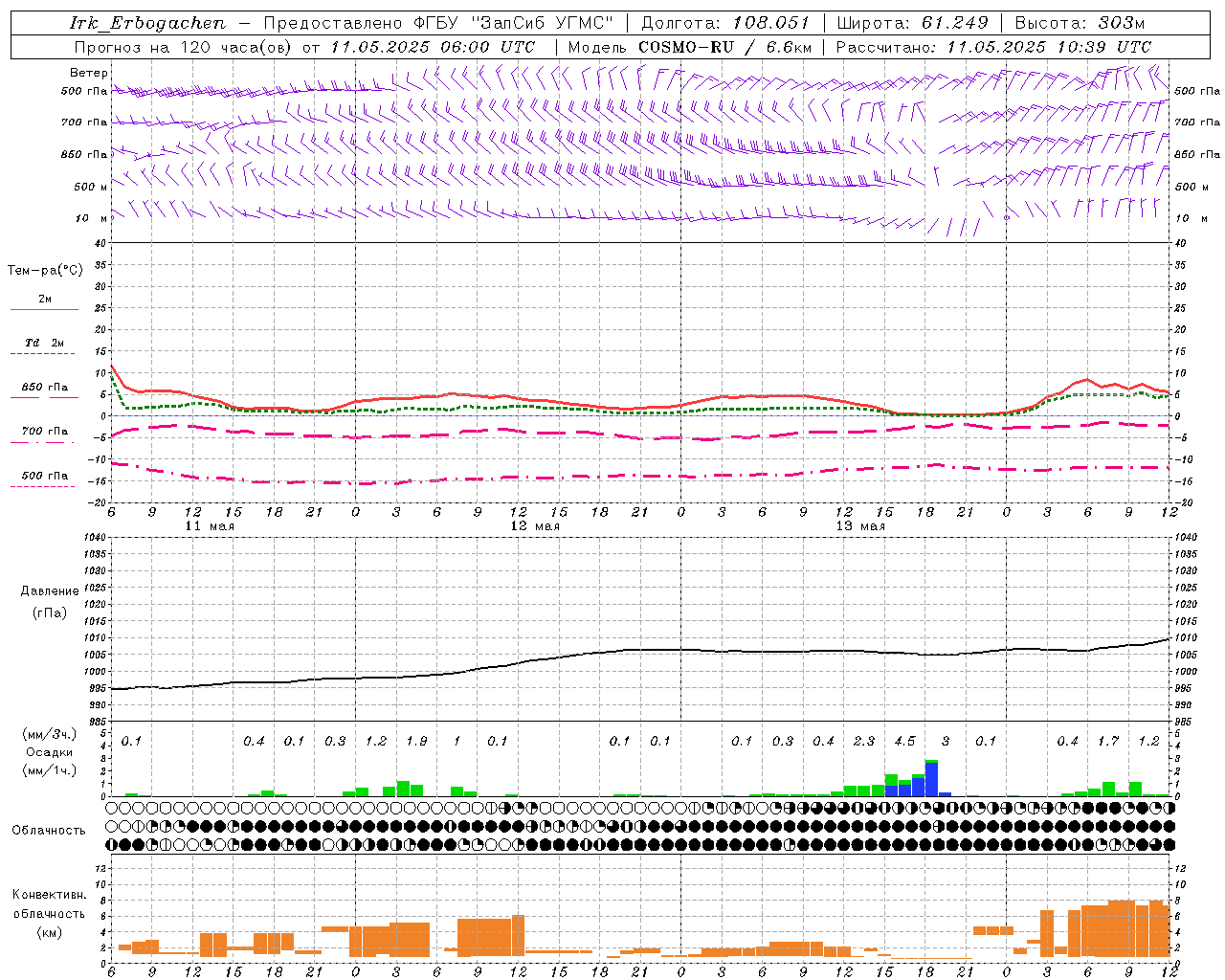The image size is (1225, 980).
Task: Click the 'Высота: 303м' elevation text
Action: coord(1080,23)
